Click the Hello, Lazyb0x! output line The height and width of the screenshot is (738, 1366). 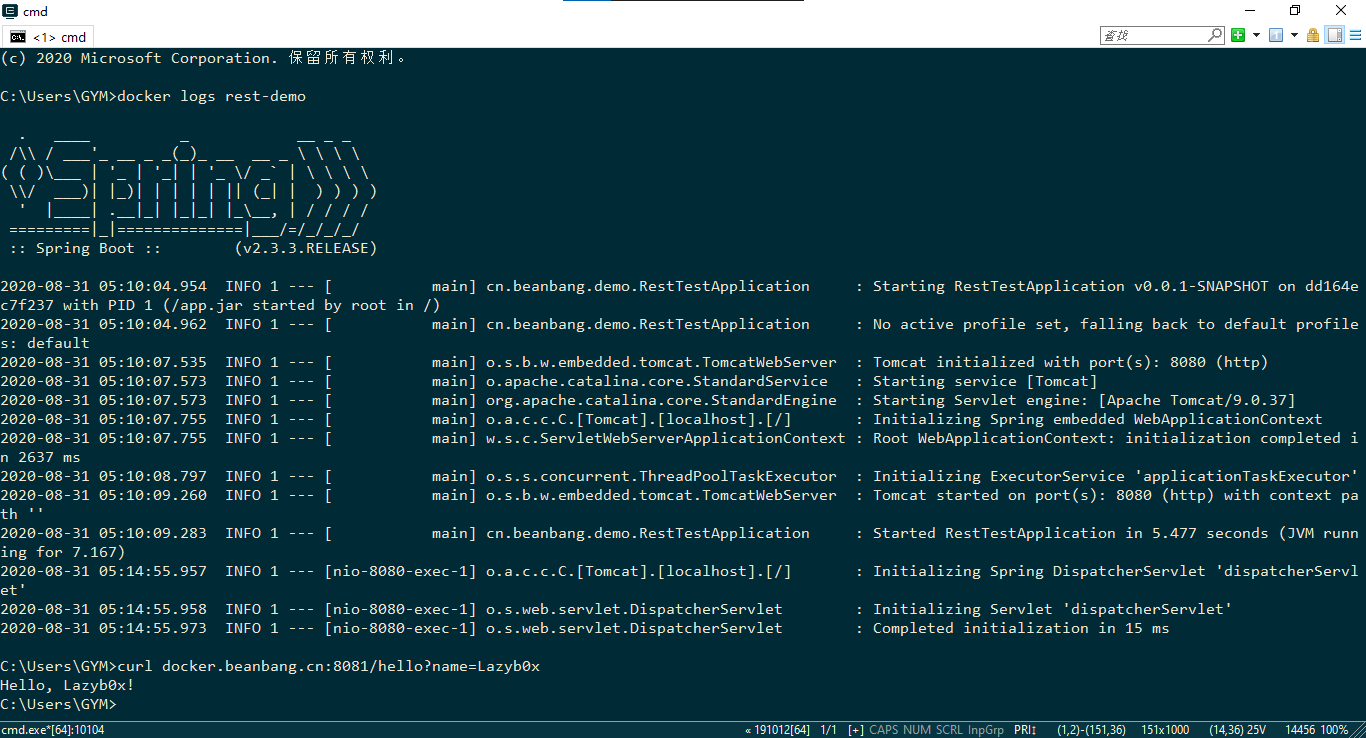(67, 685)
